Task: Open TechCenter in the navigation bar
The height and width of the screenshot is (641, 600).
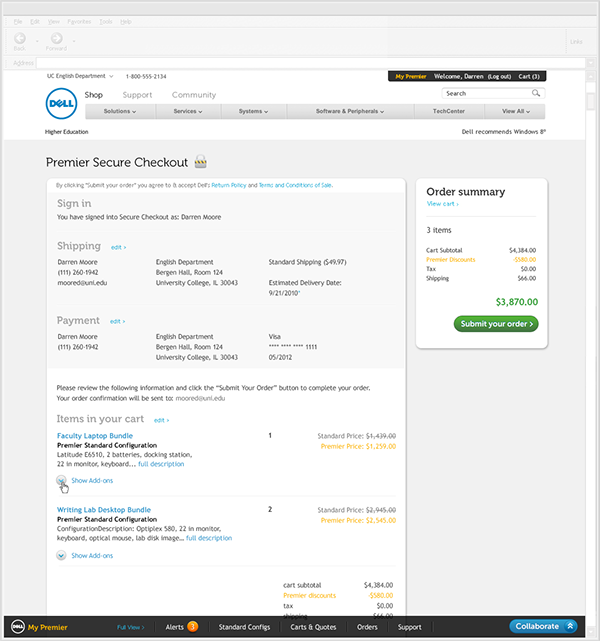Action: (449, 111)
